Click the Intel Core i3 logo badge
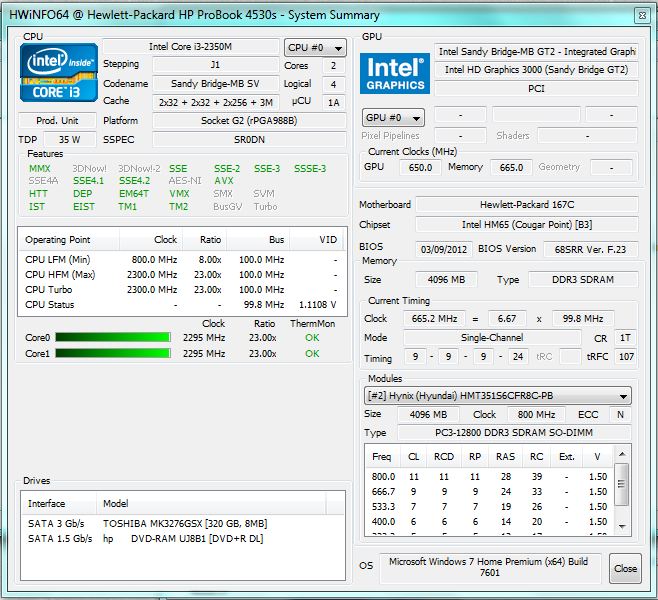658x600 pixels. [x=59, y=73]
